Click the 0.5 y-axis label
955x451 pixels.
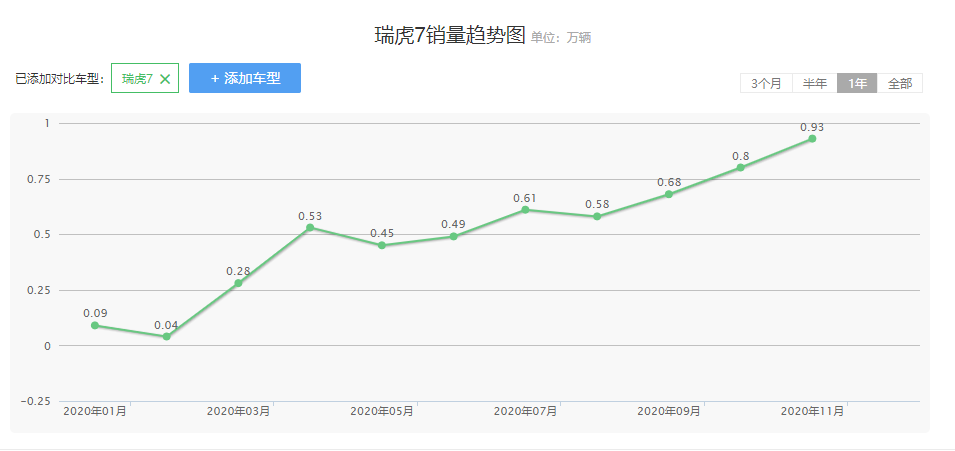coord(43,235)
